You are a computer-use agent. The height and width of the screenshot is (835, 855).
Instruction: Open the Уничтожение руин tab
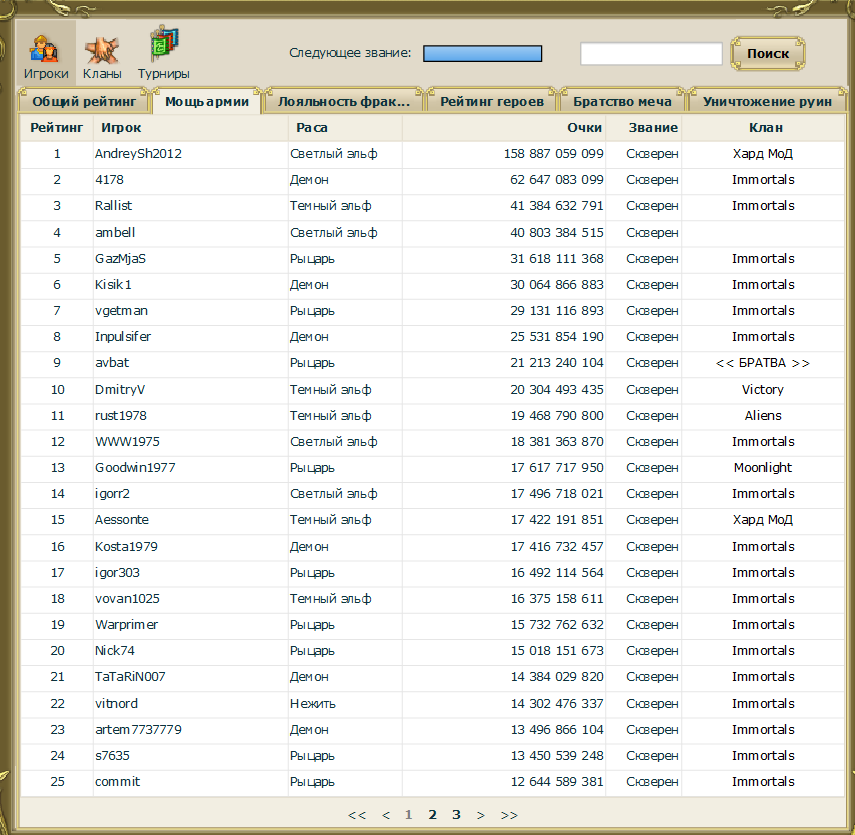tap(767, 101)
